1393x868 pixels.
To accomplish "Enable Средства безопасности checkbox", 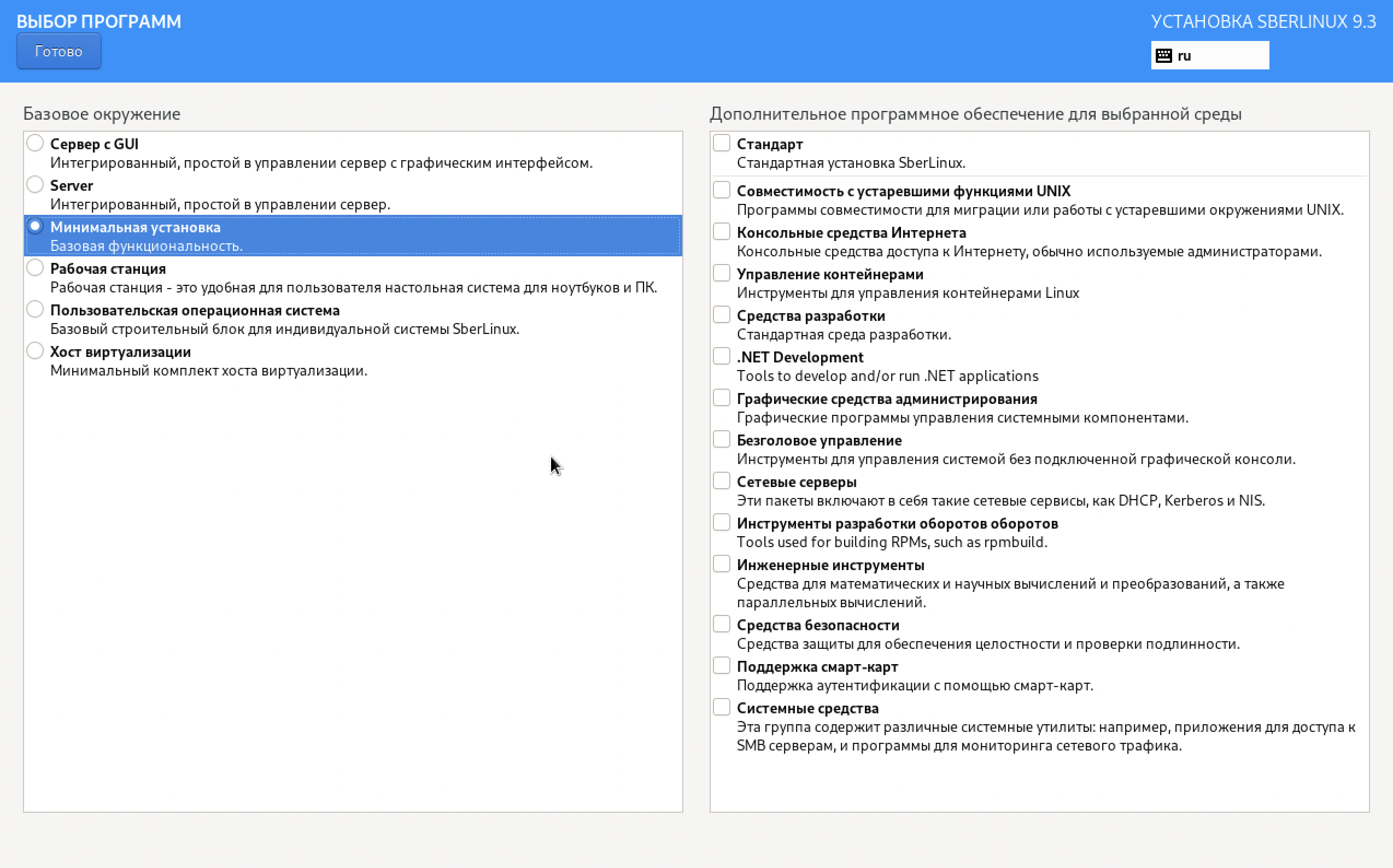I will tap(721, 624).
